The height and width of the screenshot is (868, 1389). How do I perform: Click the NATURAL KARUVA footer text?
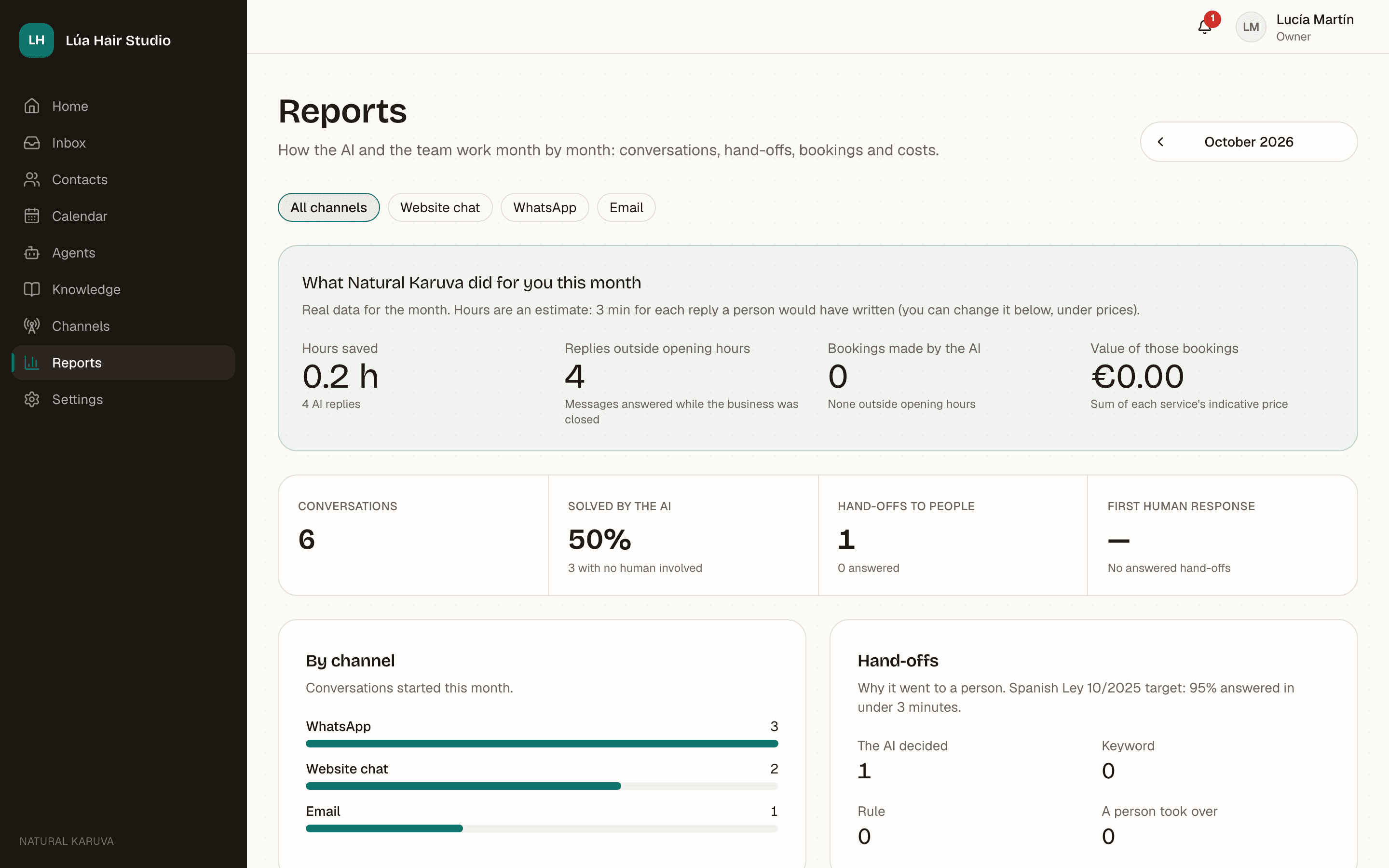tap(67, 841)
